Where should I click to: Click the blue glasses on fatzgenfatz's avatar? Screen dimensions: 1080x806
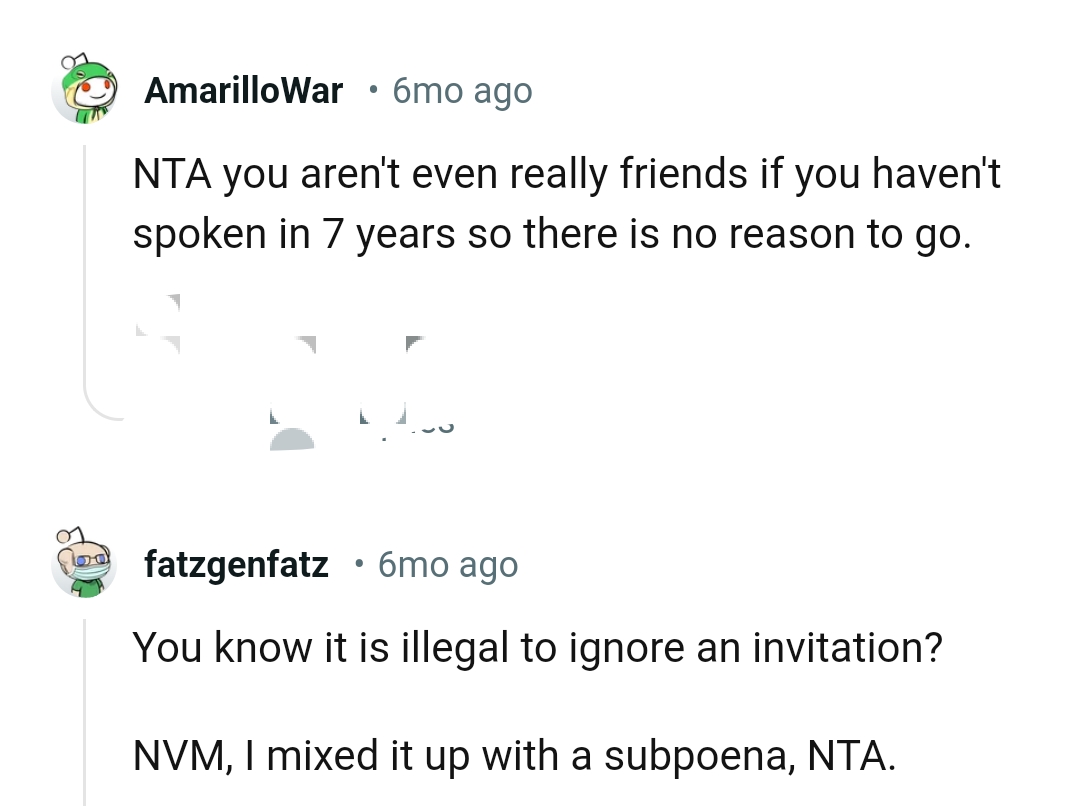pos(92,558)
